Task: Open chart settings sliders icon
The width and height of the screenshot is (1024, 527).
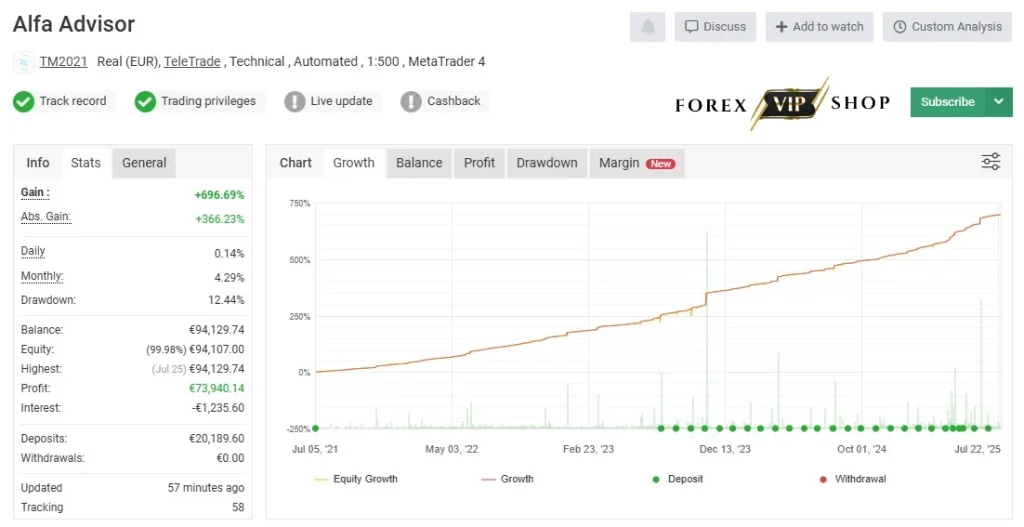Action: (x=991, y=161)
